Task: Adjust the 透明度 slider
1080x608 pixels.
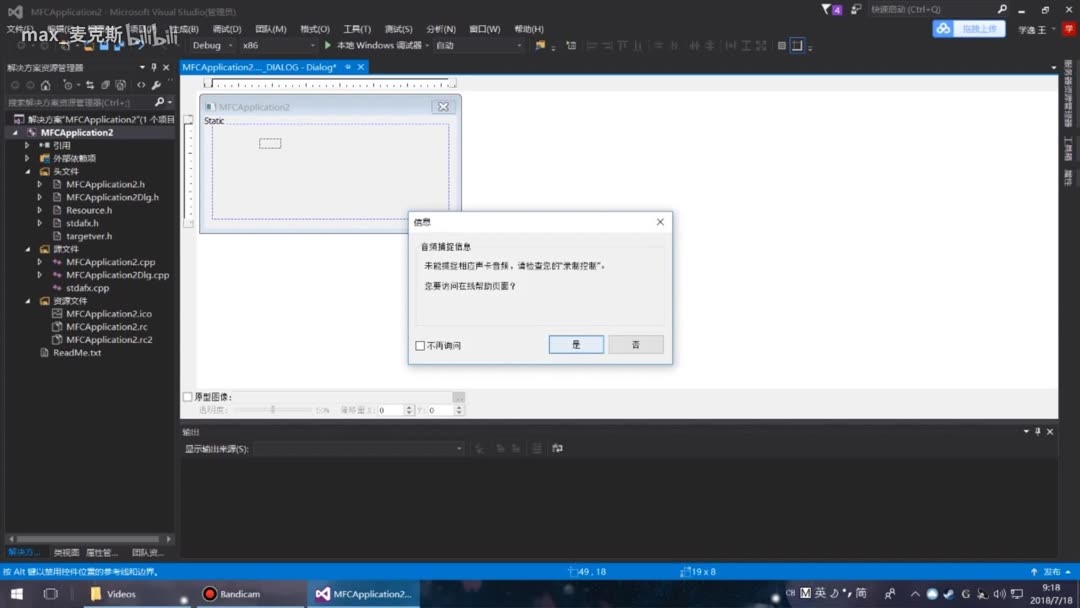Action: tap(273, 409)
